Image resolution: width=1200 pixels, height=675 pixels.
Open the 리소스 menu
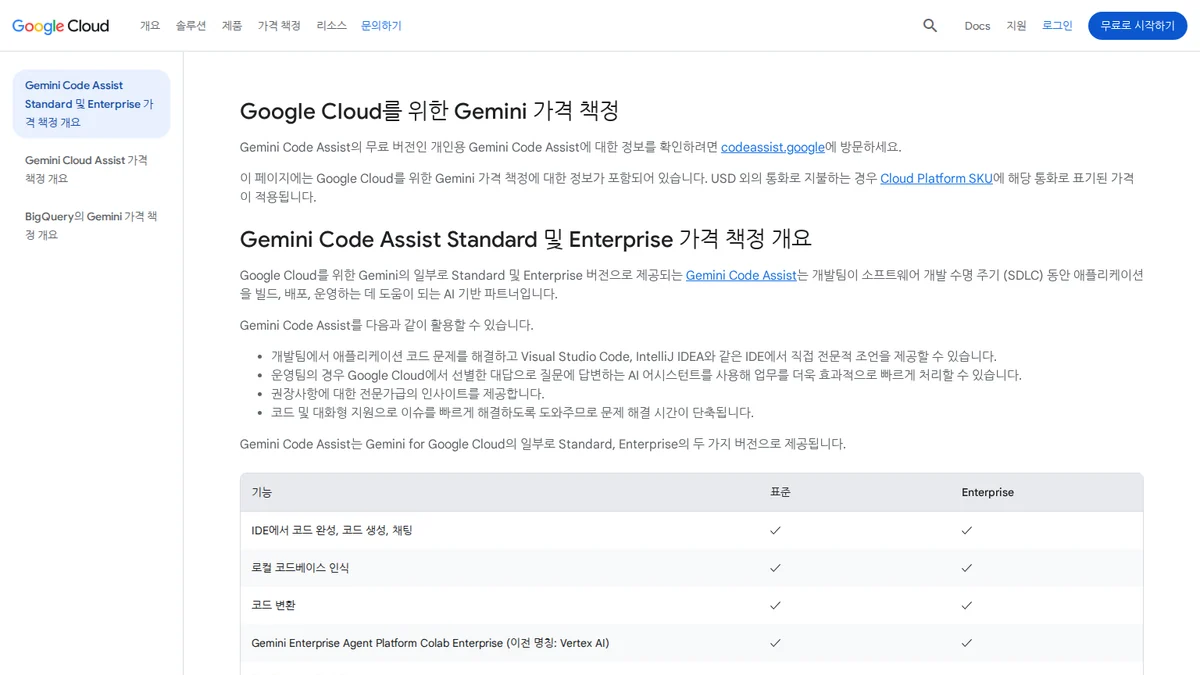pyautogui.click(x=331, y=26)
